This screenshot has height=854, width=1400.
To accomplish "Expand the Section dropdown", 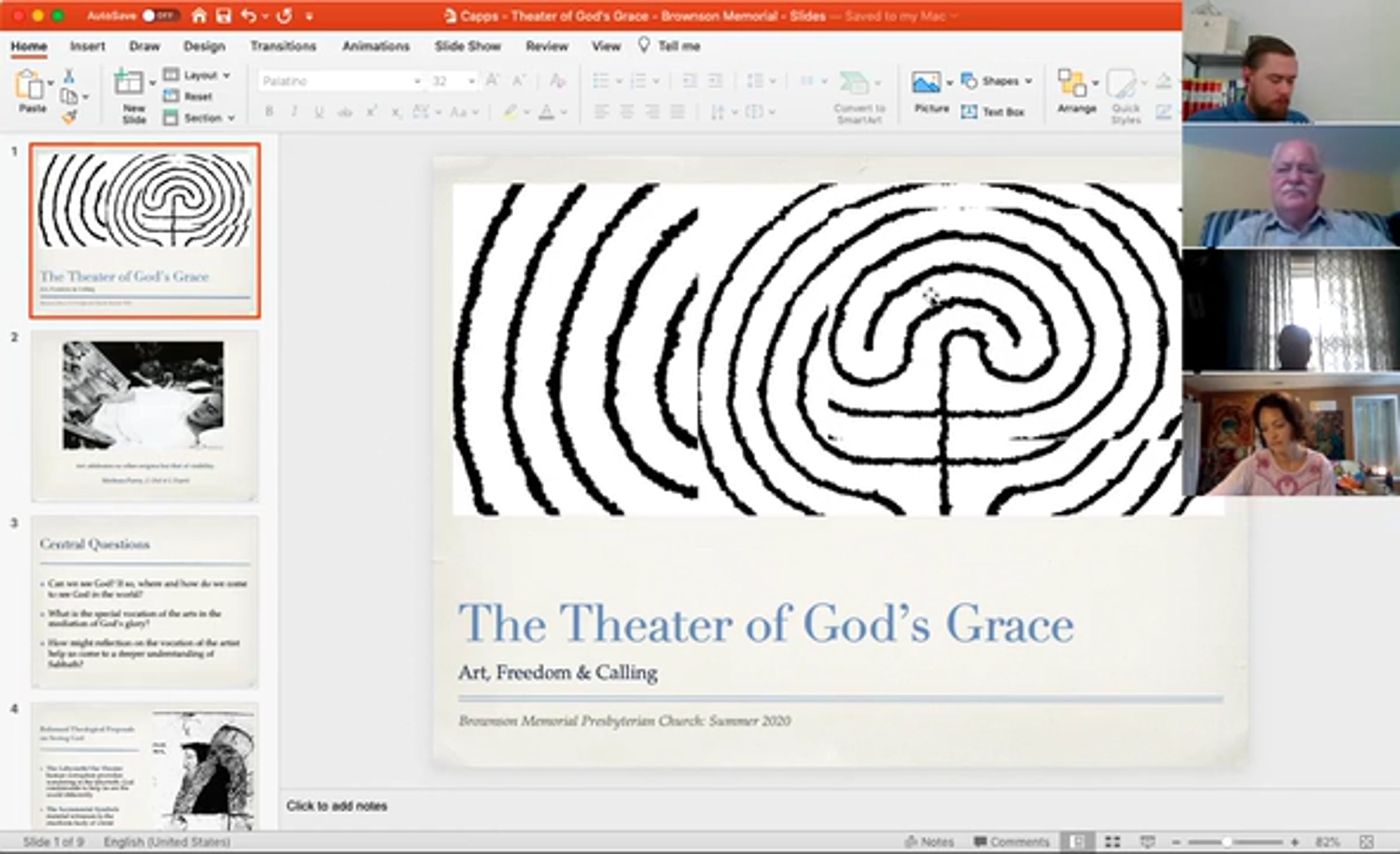I will point(202,118).
